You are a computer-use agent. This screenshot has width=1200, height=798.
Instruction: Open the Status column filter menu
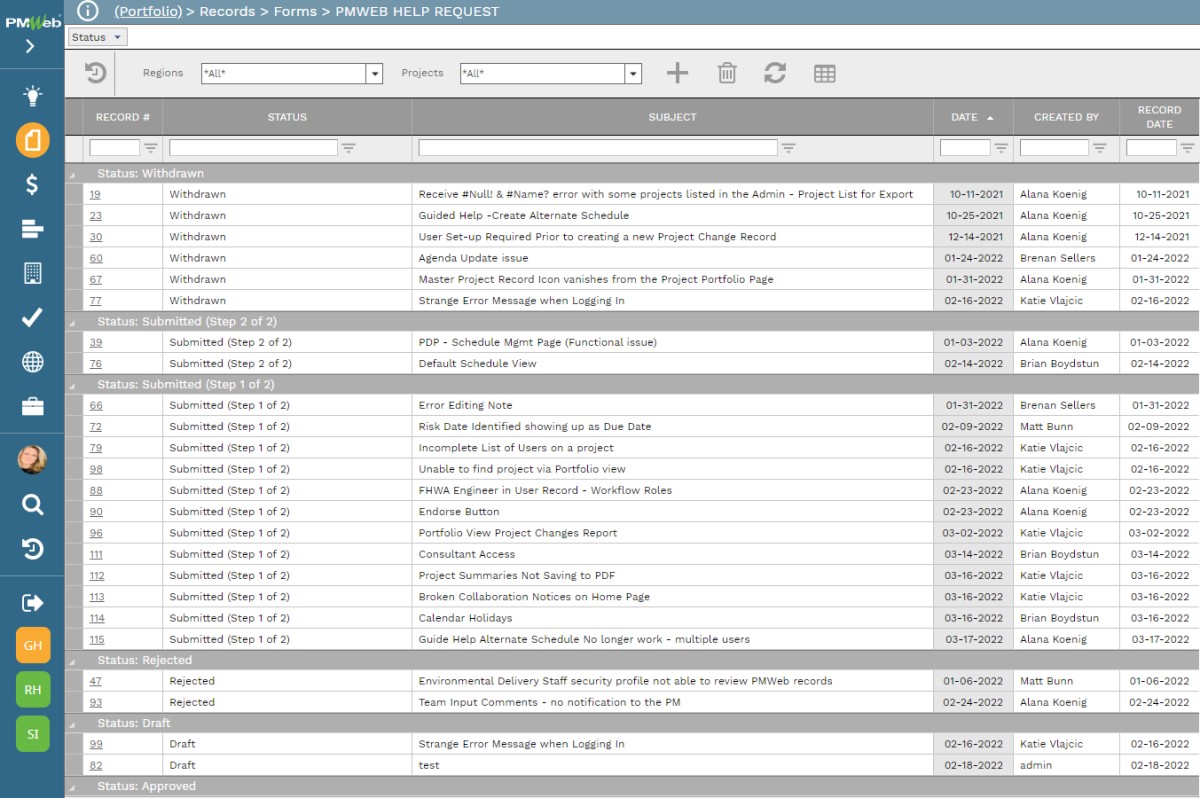pos(349,148)
